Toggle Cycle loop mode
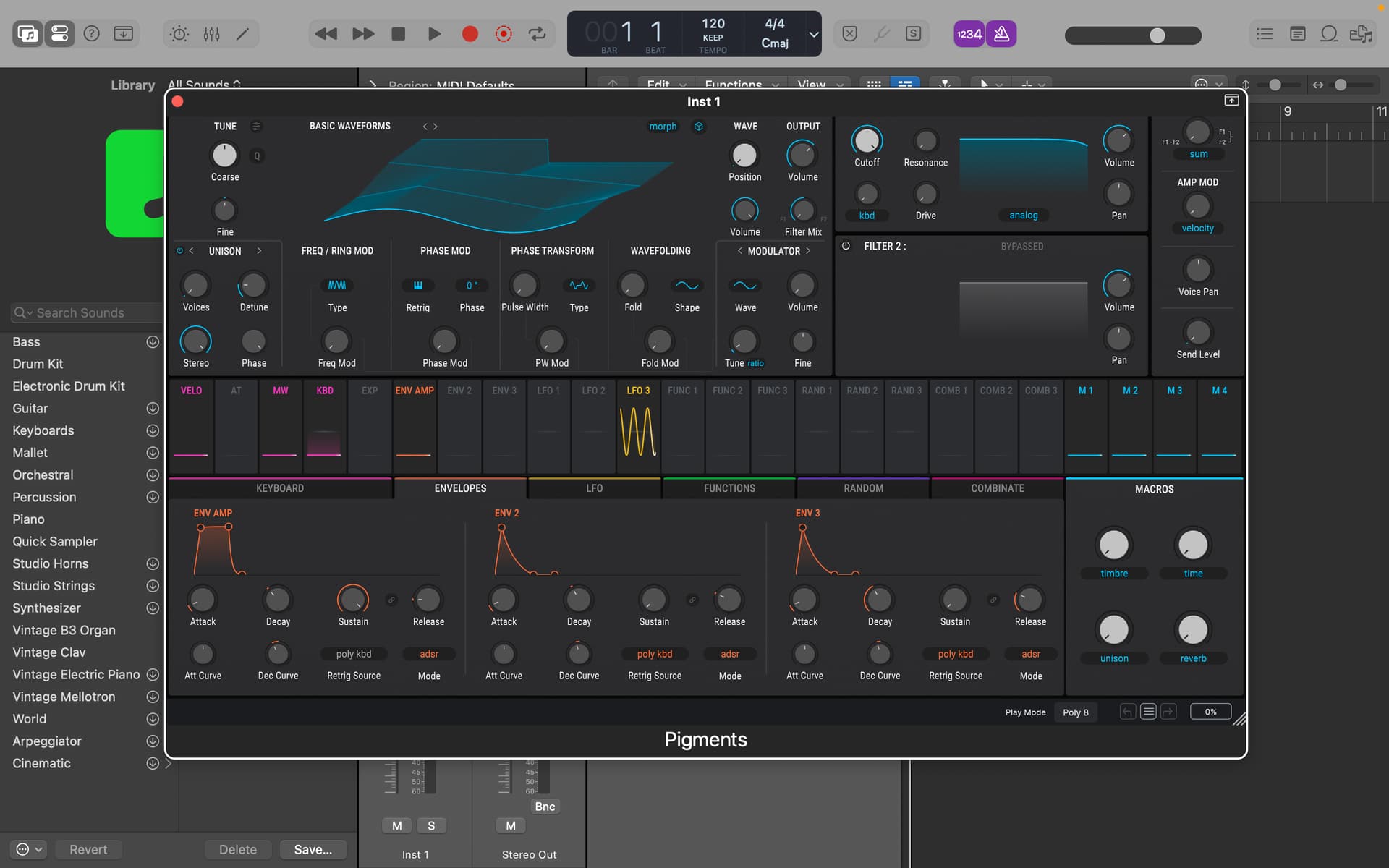1389x868 pixels. click(538, 34)
